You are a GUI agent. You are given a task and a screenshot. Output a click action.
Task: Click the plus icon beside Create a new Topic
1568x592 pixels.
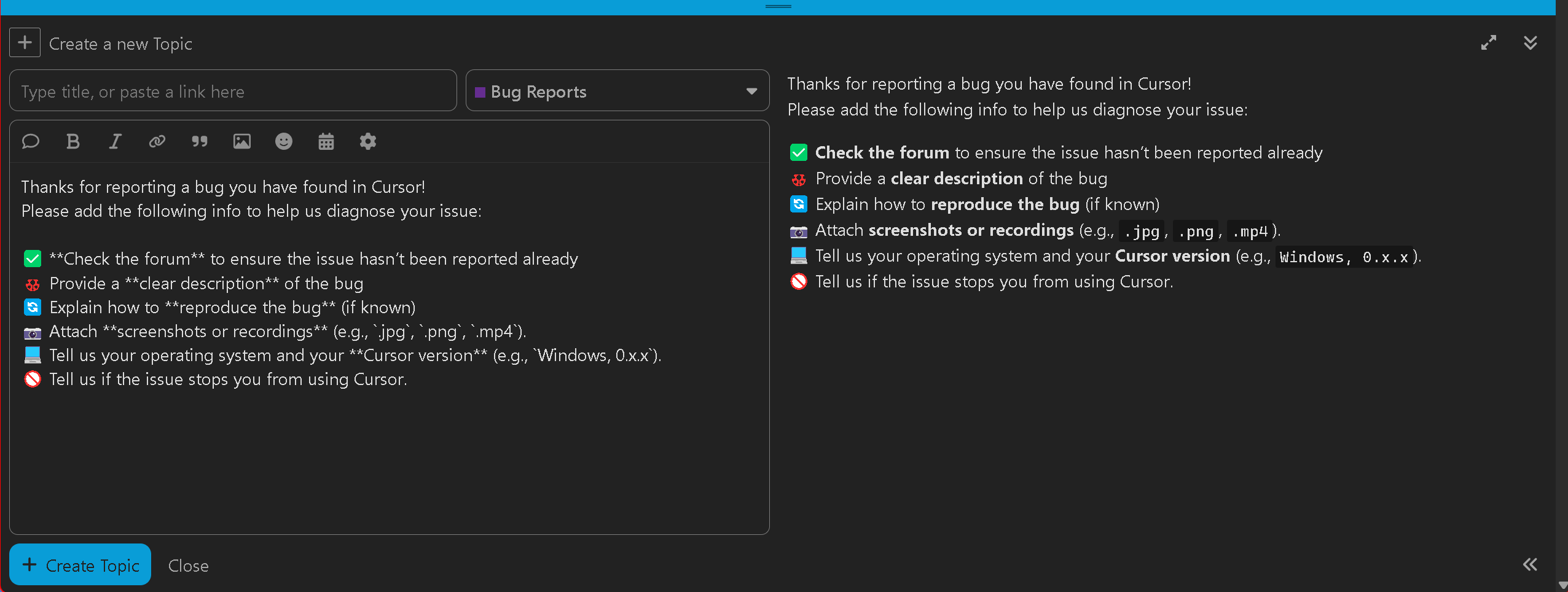pyautogui.click(x=25, y=42)
